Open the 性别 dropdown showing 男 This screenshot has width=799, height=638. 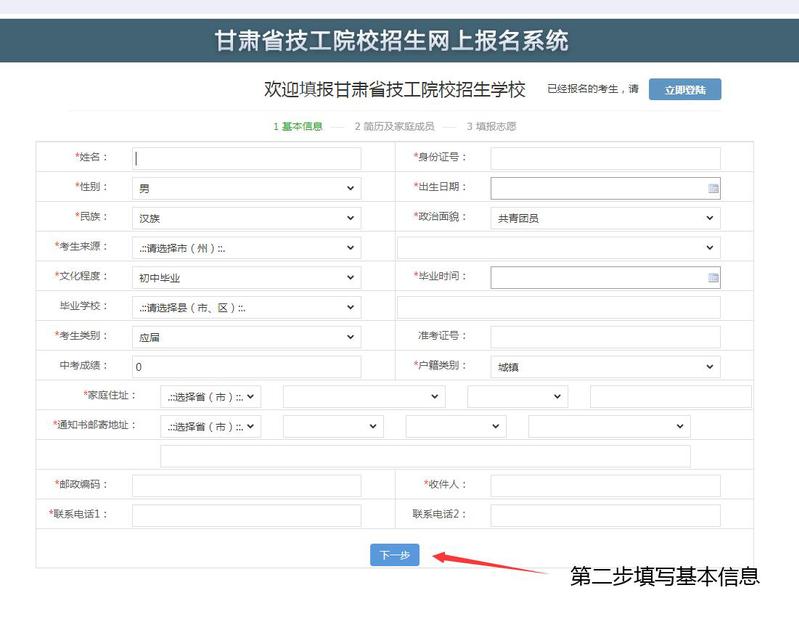pyautogui.click(x=246, y=188)
